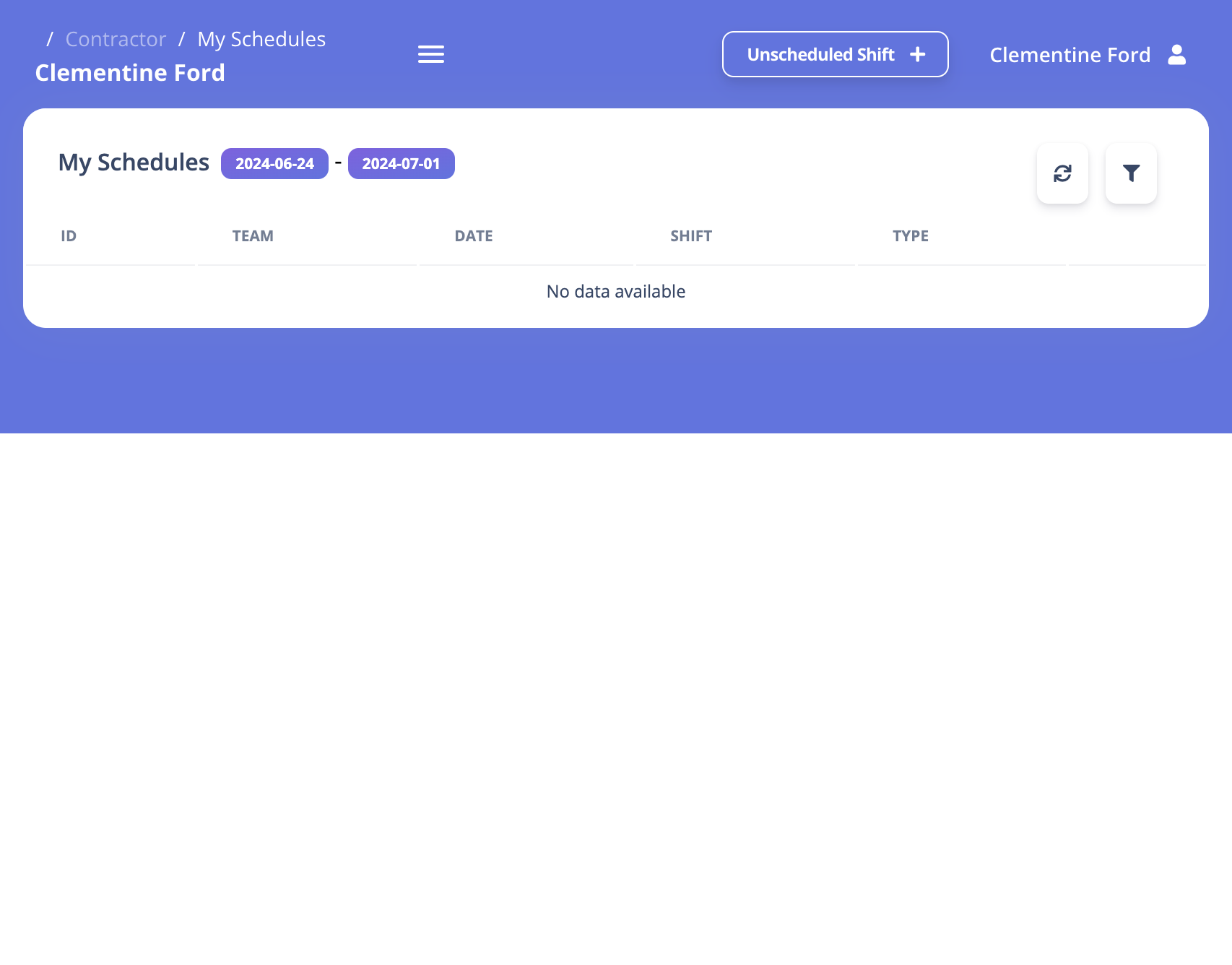Select end date 2024-07-01 badge
The image size is (1232, 965).
click(x=401, y=164)
